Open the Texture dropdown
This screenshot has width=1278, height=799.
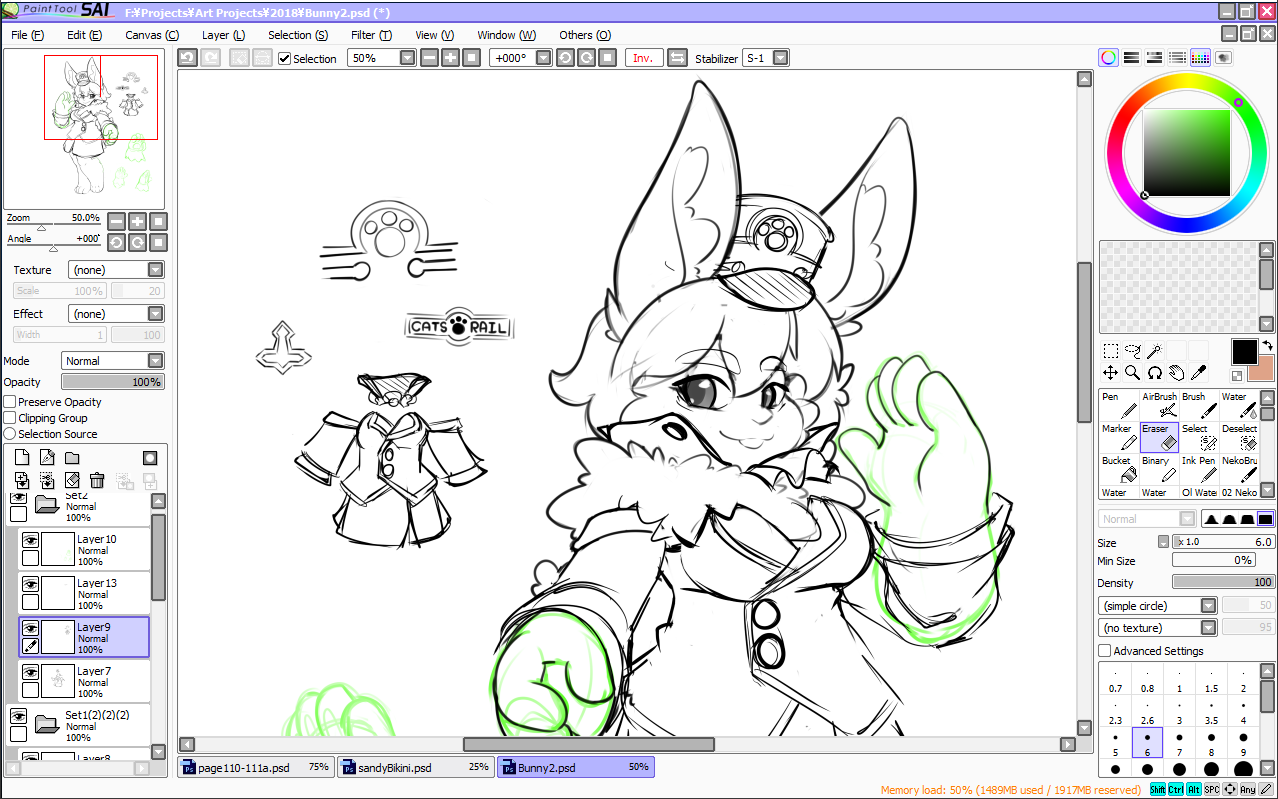(116, 270)
